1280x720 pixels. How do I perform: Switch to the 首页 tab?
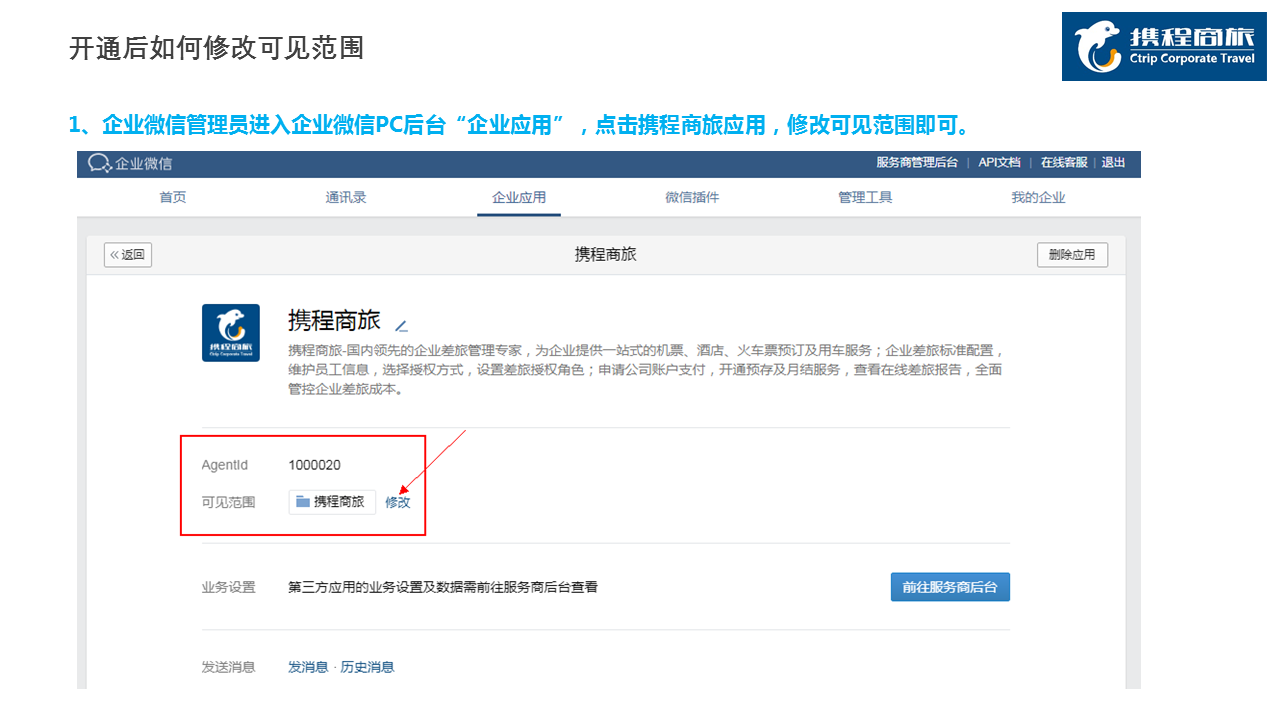[173, 197]
